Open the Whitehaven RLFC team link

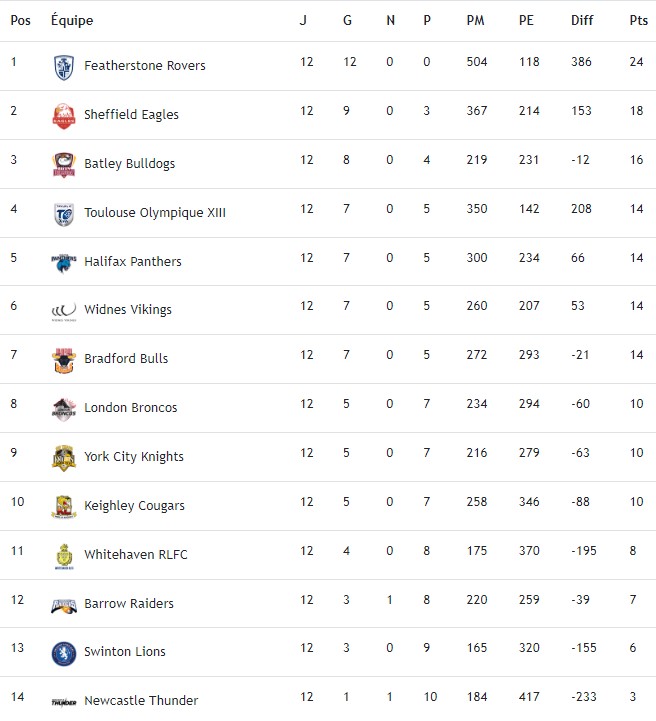tap(136, 555)
